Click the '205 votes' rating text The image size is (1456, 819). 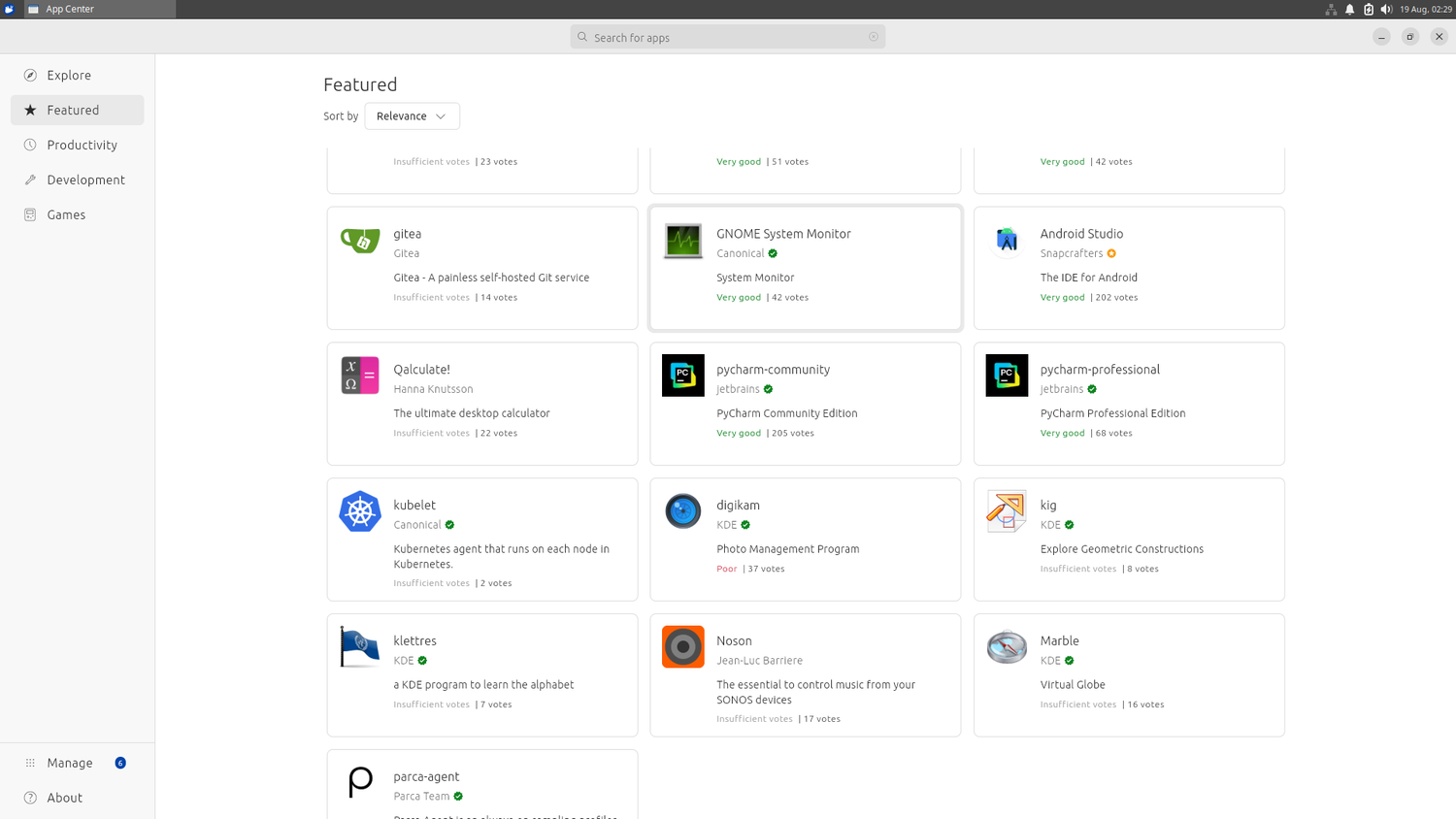click(x=793, y=433)
